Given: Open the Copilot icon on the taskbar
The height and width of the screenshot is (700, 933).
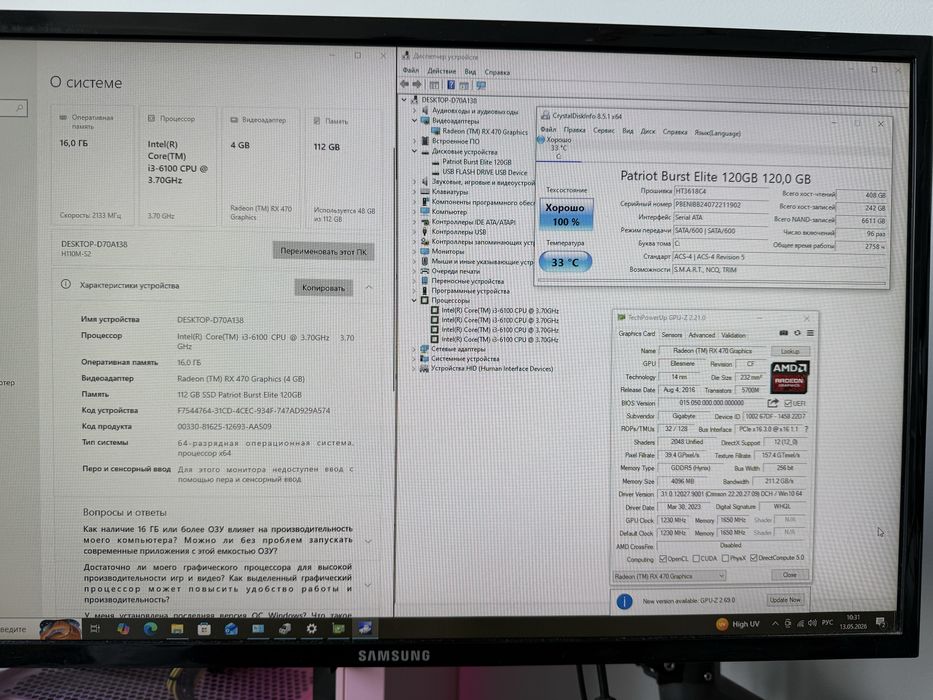Looking at the screenshot, I should [x=123, y=629].
